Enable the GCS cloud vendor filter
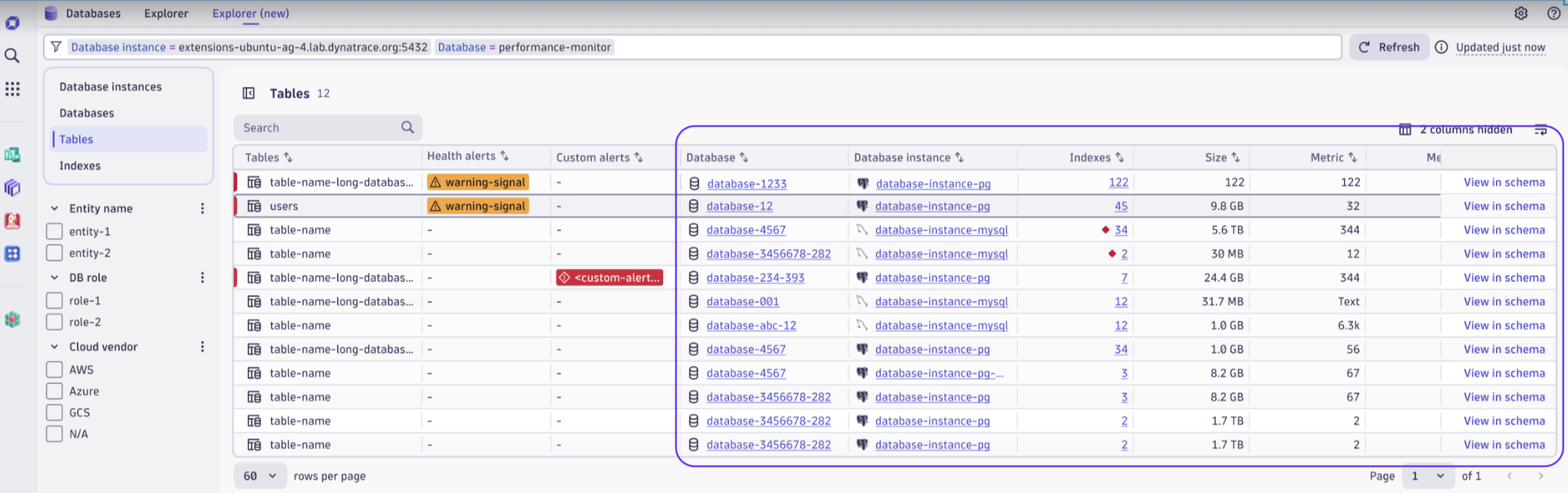1568x493 pixels. coord(54,412)
